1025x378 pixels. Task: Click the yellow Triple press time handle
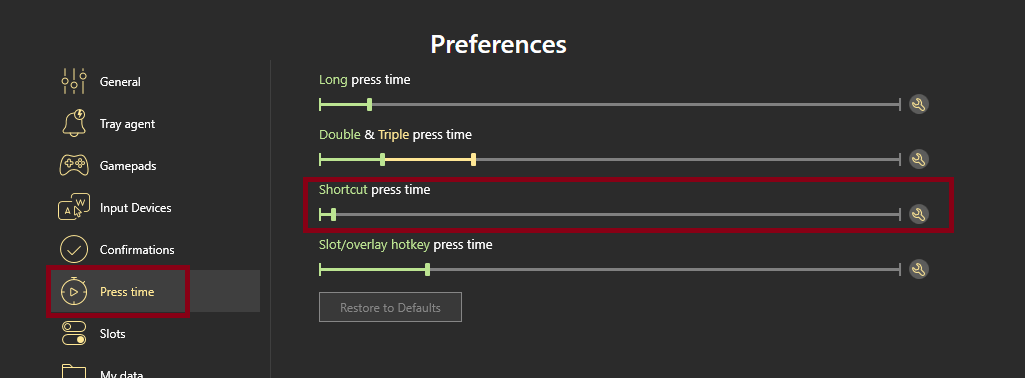[x=473, y=159]
